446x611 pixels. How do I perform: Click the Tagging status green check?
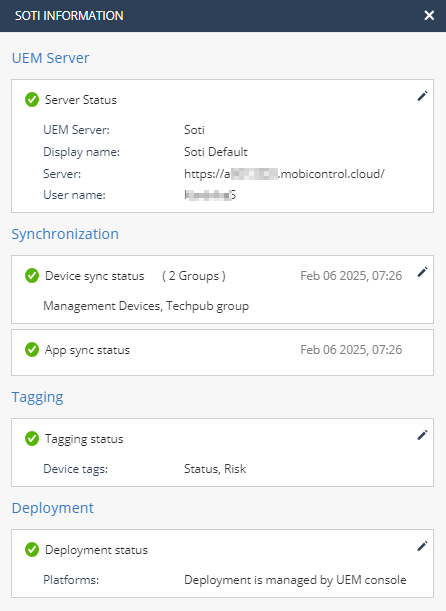(x=32, y=439)
